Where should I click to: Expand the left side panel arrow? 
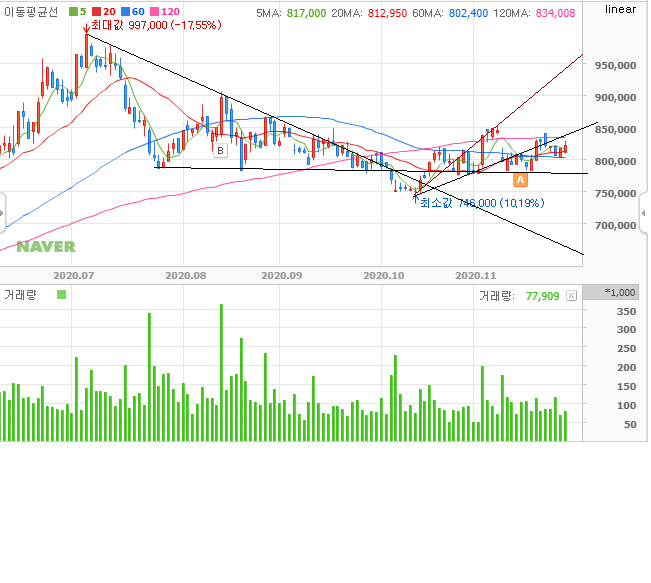click(x=2, y=213)
